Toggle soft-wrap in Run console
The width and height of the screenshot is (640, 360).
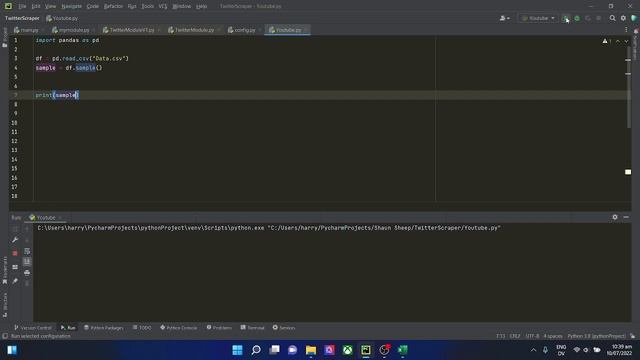tap(27, 251)
